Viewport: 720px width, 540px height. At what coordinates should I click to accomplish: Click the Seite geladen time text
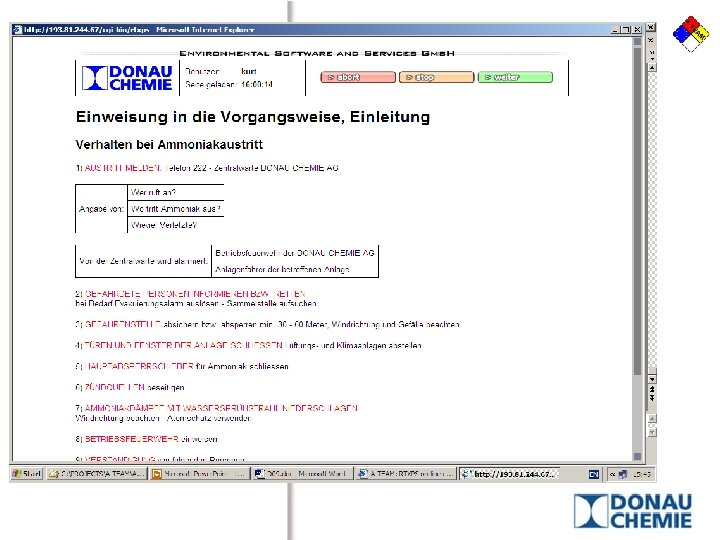point(229,84)
